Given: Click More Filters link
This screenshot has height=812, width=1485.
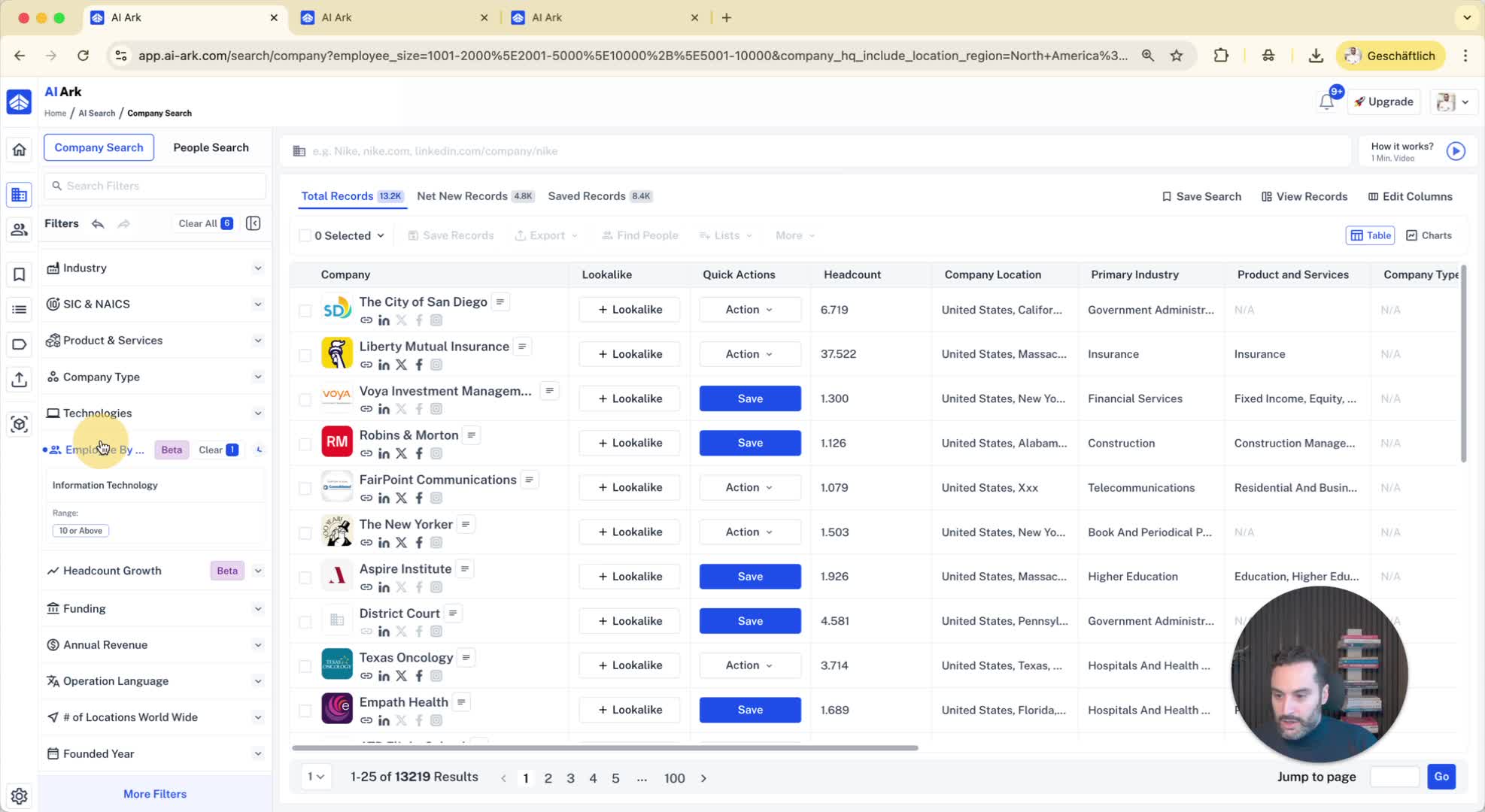Looking at the screenshot, I should pyautogui.click(x=155, y=794).
